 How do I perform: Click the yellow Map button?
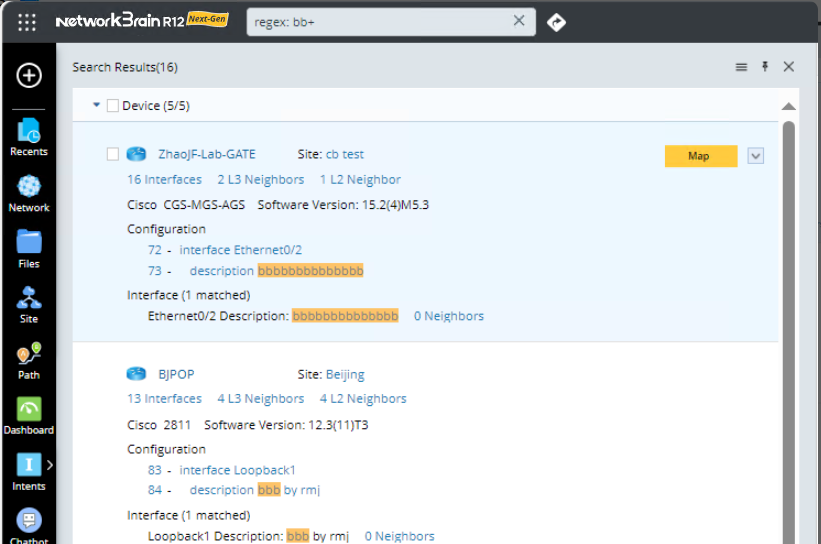pyautogui.click(x=701, y=156)
